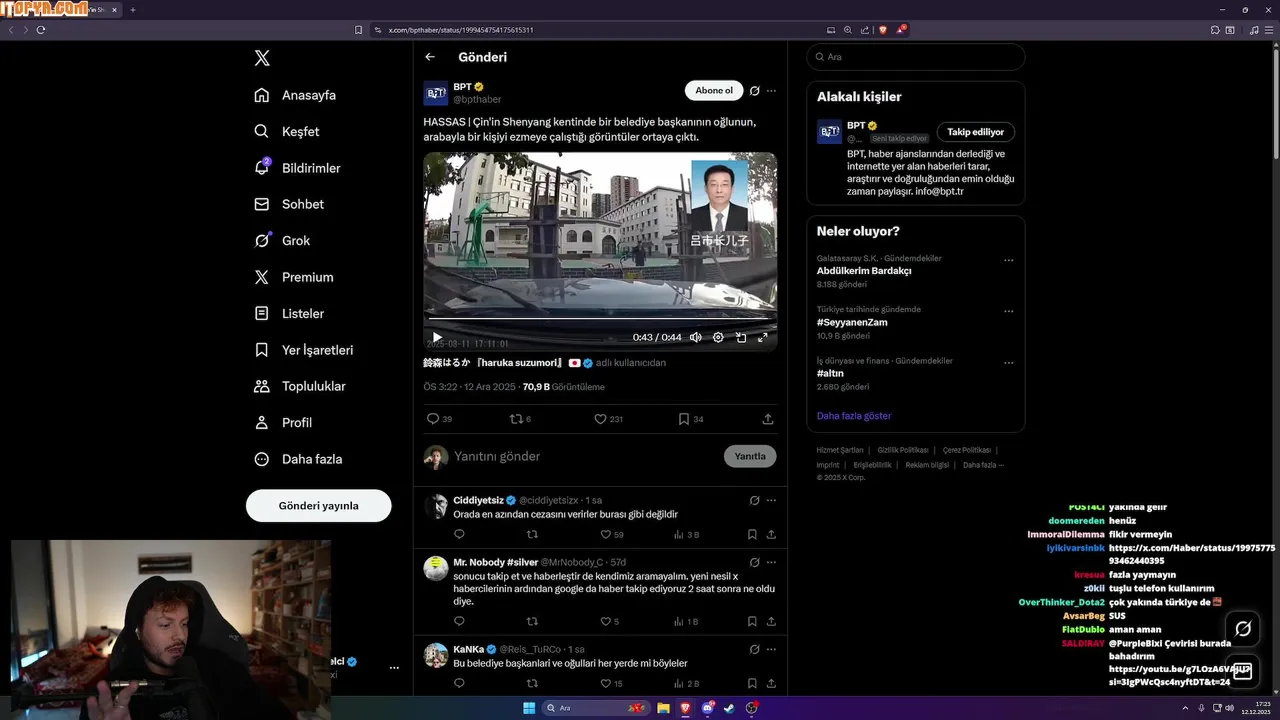Expand the Daha fazla menu
This screenshot has width=1280, height=720.
298,459
